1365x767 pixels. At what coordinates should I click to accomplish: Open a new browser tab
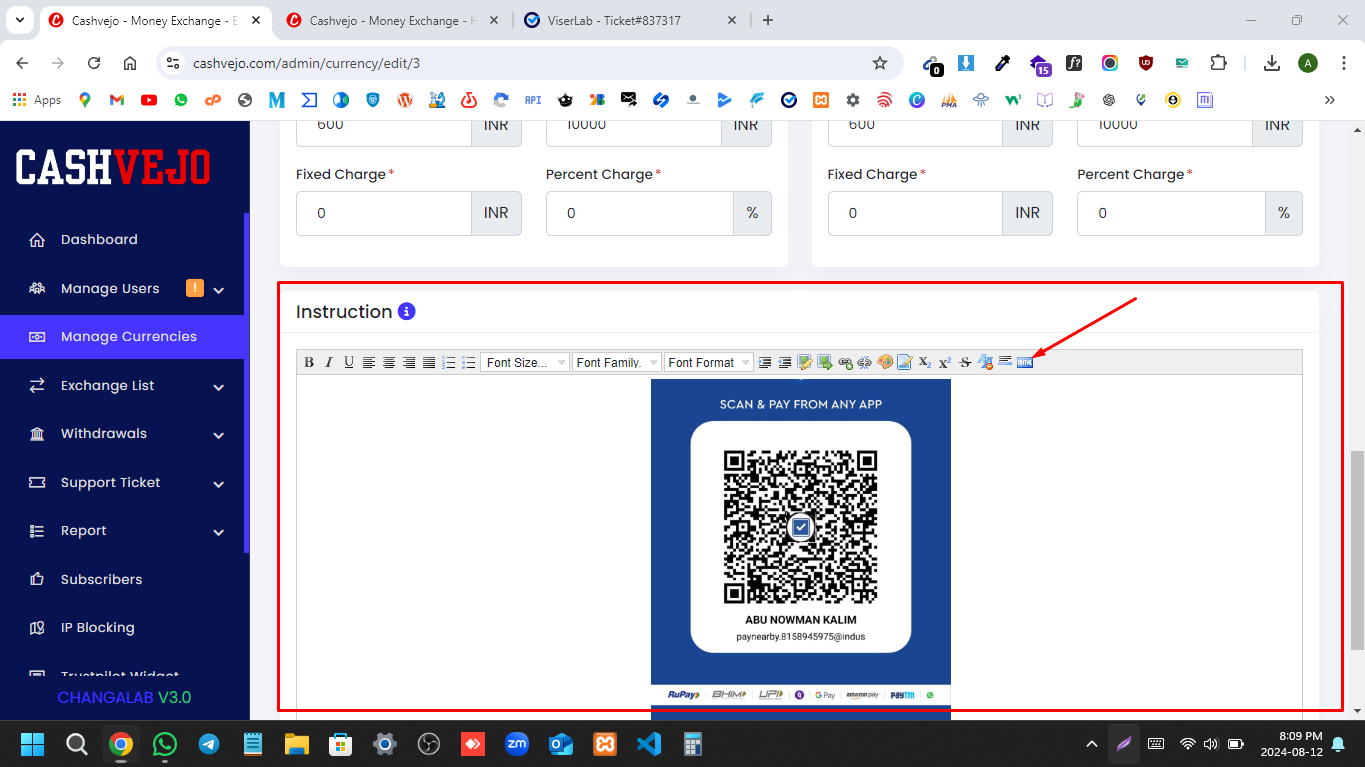click(768, 20)
